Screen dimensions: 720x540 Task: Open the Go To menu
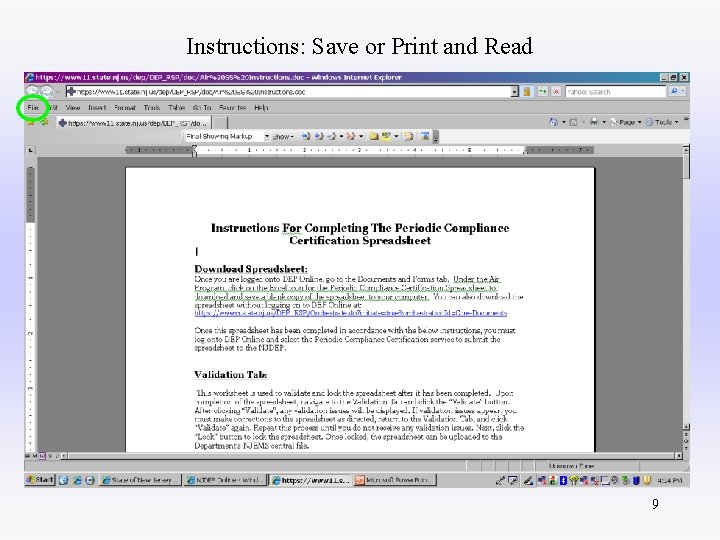202,108
